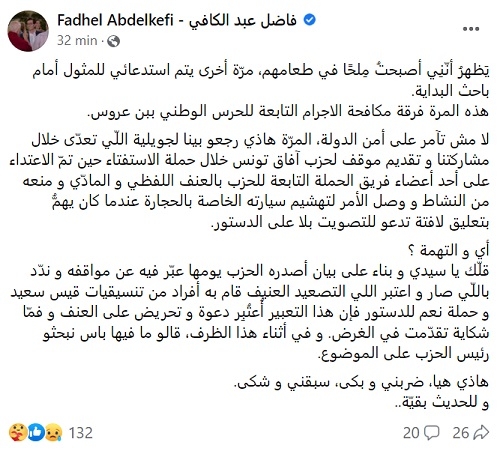This screenshot has width=500, height=451.
Task: Open Fadhel Abdelkefi's profile picture
Action: (28, 31)
